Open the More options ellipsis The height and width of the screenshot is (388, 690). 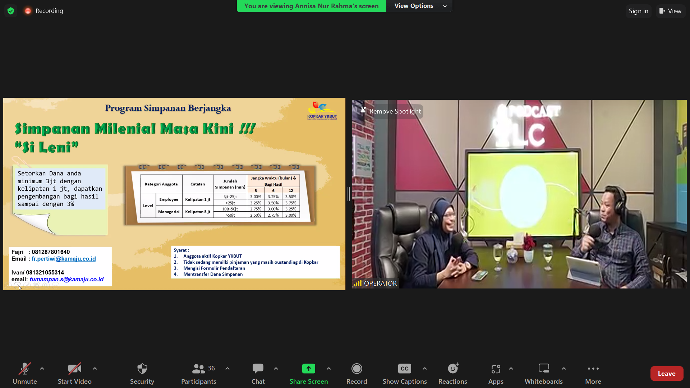tap(593, 369)
